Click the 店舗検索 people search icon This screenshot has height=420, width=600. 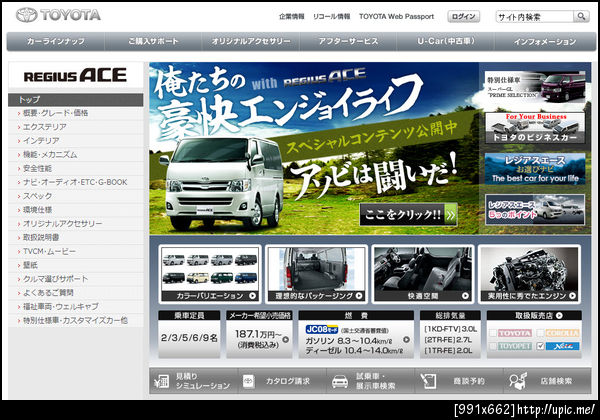(x=518, y=381)
